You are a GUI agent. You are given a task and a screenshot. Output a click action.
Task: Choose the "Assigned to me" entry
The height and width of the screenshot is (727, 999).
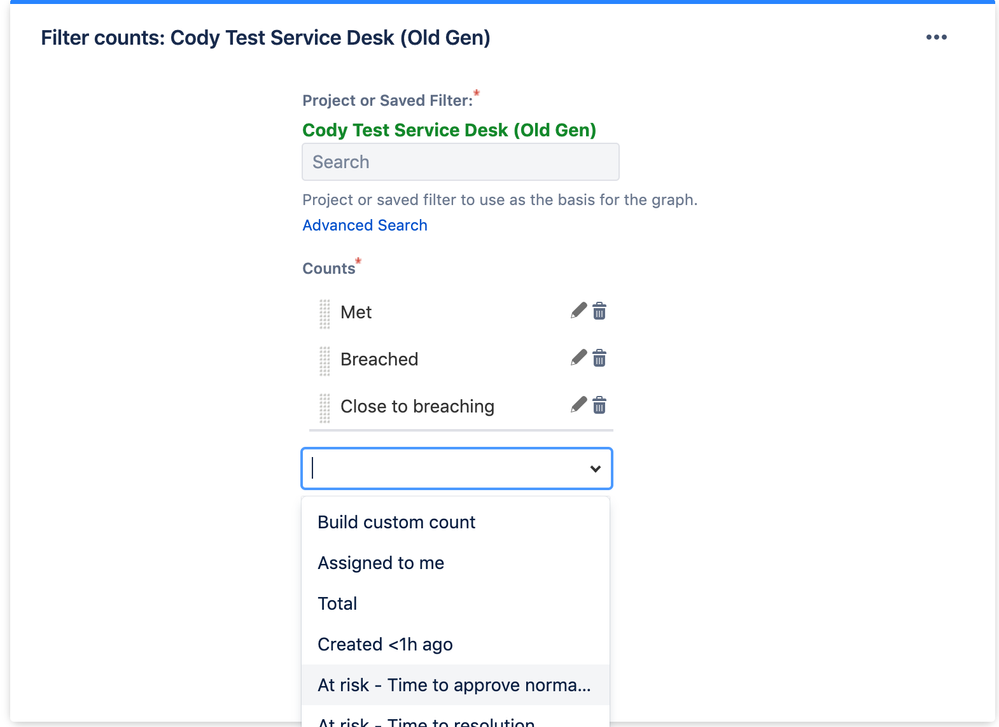pyautogui.click(x=380, y=563)
